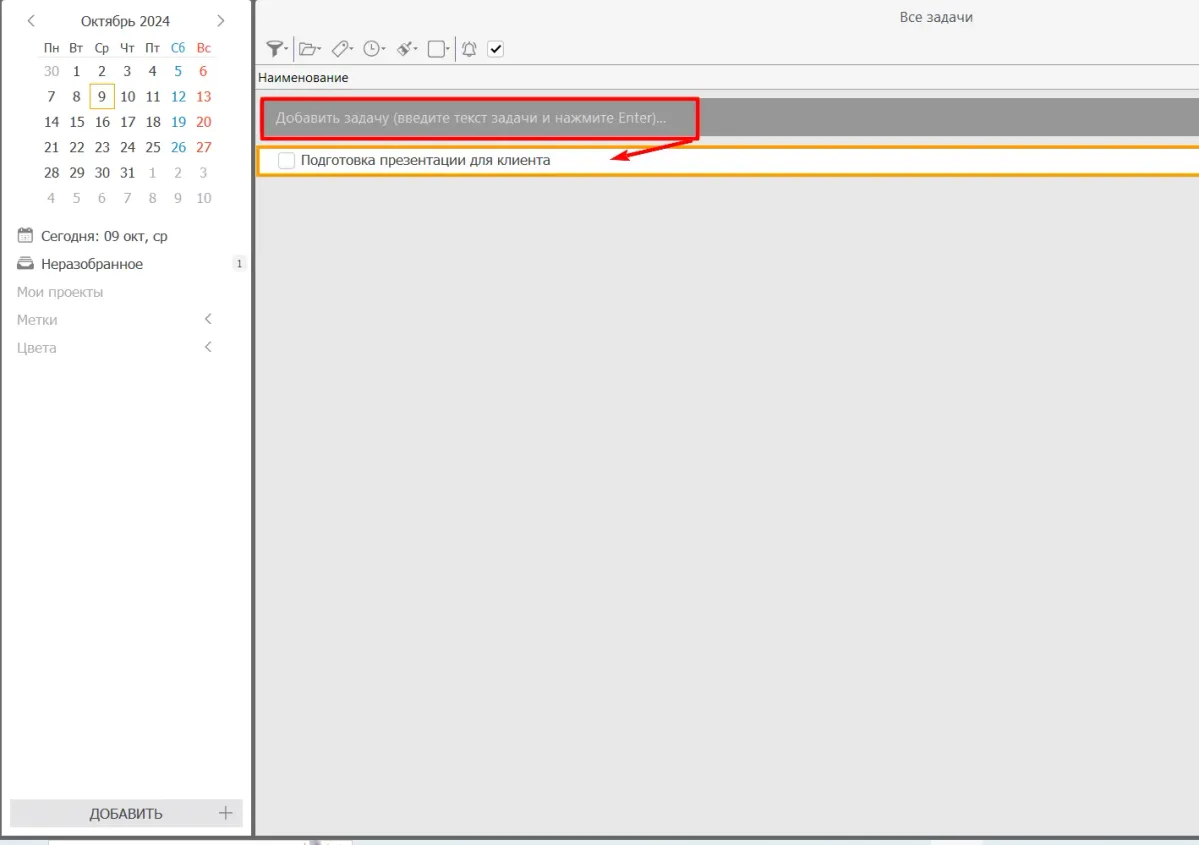The image size is (1199, 845).
Task: Click the paintbrush color icon in toolbar
Action: click(x=406, y=49)
